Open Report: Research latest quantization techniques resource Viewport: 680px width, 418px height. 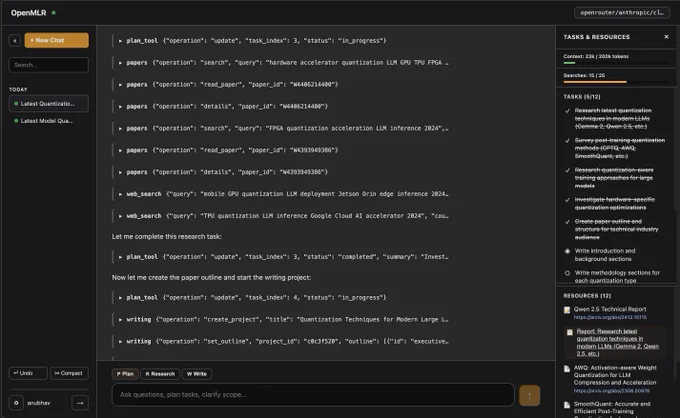pos(618,343)
